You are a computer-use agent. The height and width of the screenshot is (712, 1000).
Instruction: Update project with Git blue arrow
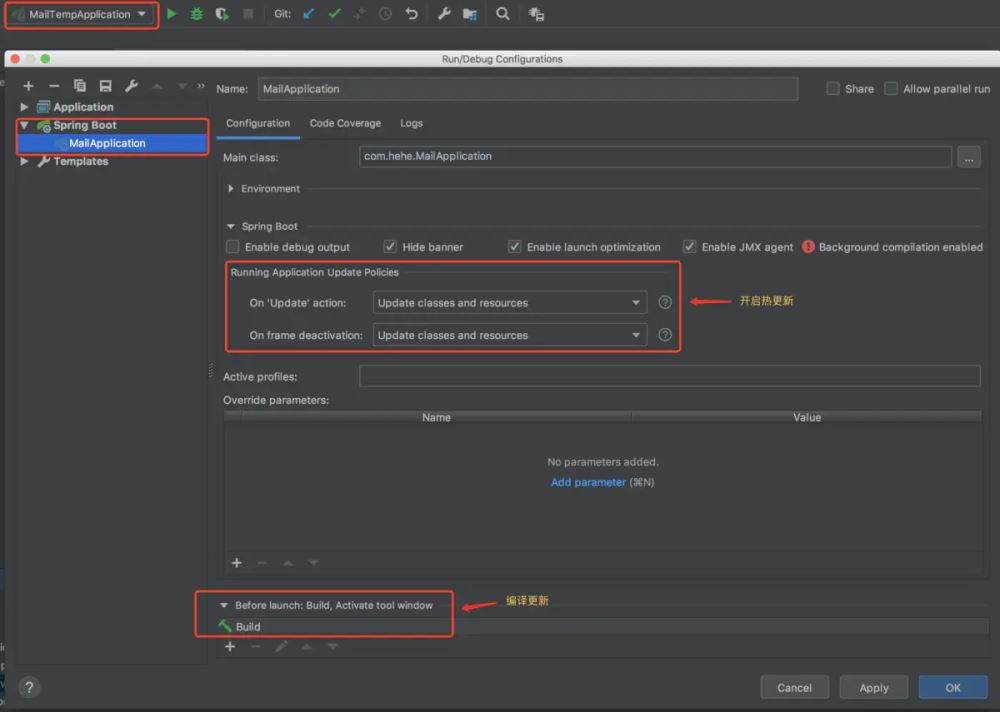point(309,13)
